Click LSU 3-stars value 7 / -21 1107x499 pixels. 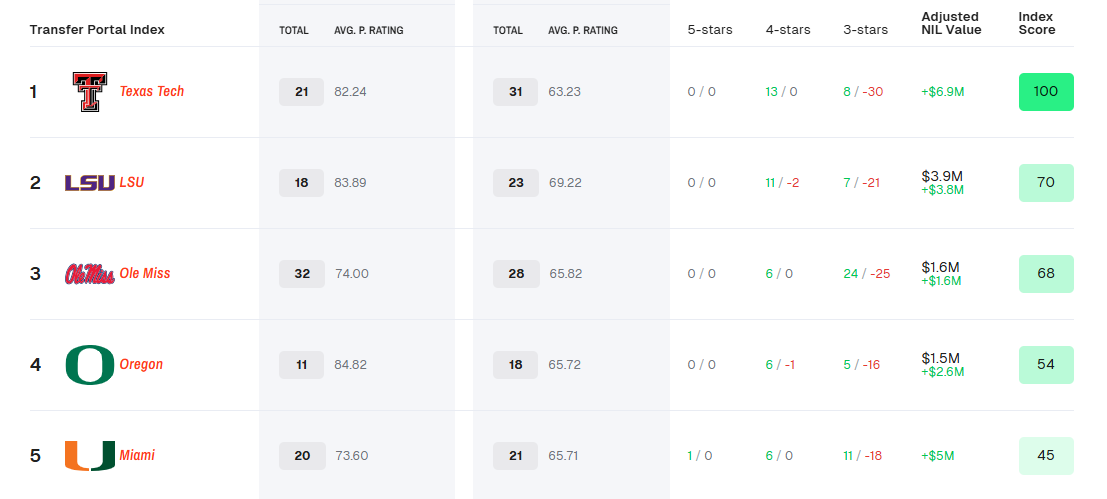tap(861, 183)
